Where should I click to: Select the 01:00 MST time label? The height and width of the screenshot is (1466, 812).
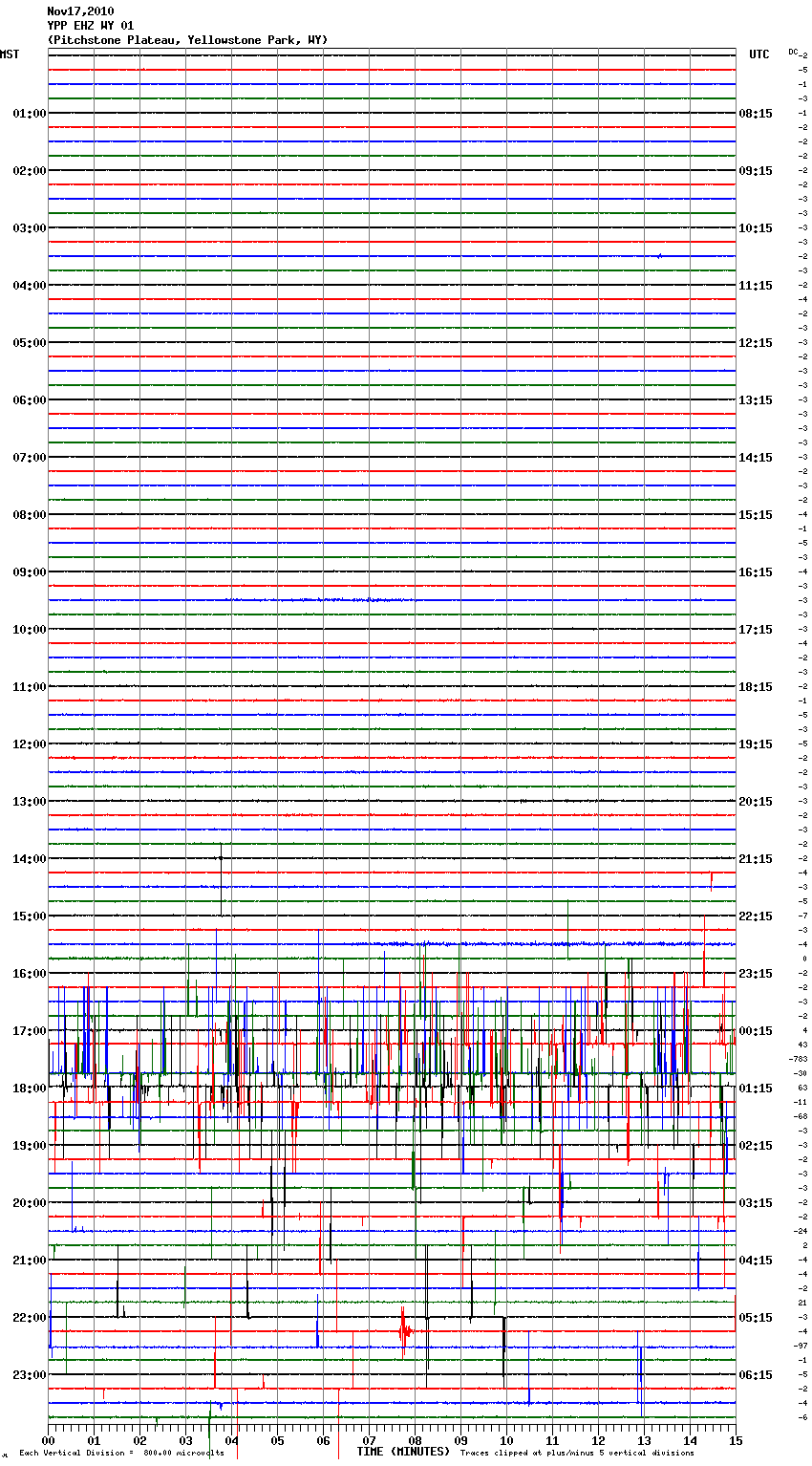coord(30,114)
